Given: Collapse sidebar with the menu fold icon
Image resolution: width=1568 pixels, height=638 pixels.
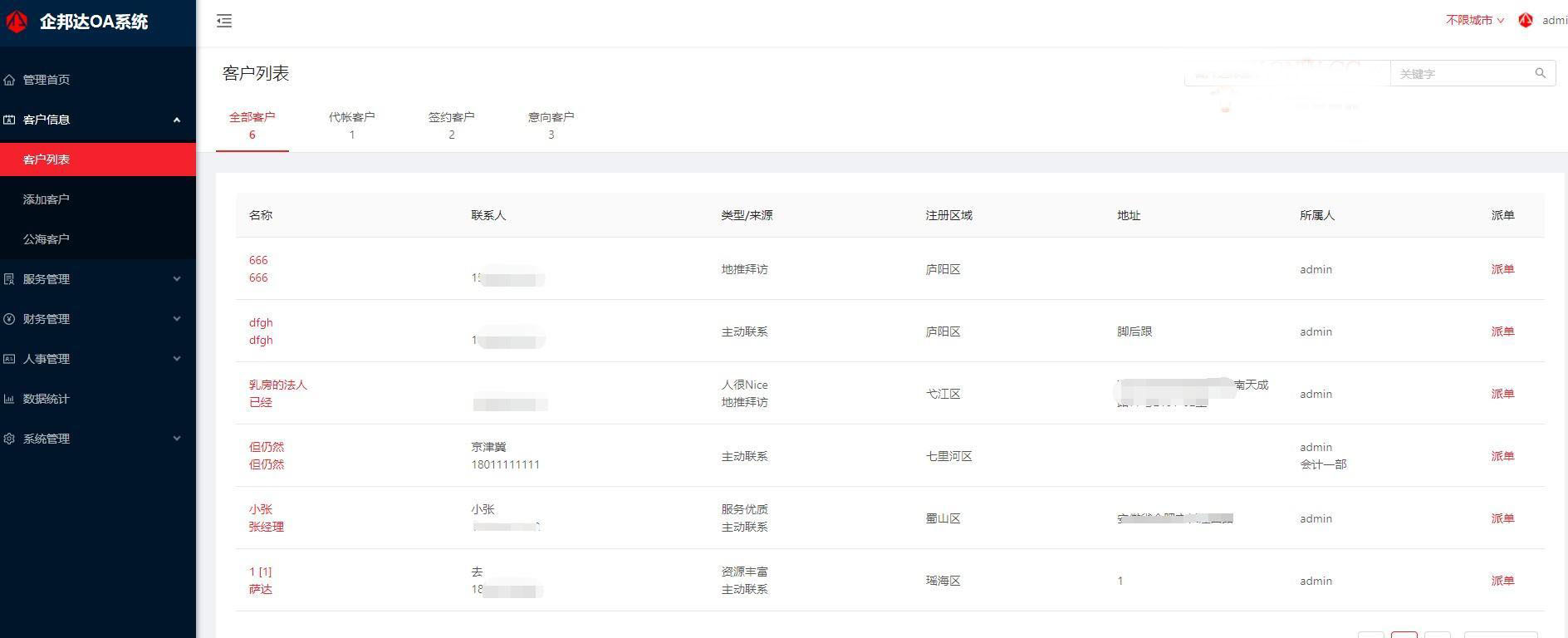Looking at the screenshot, I should click(x=224, y=22).
